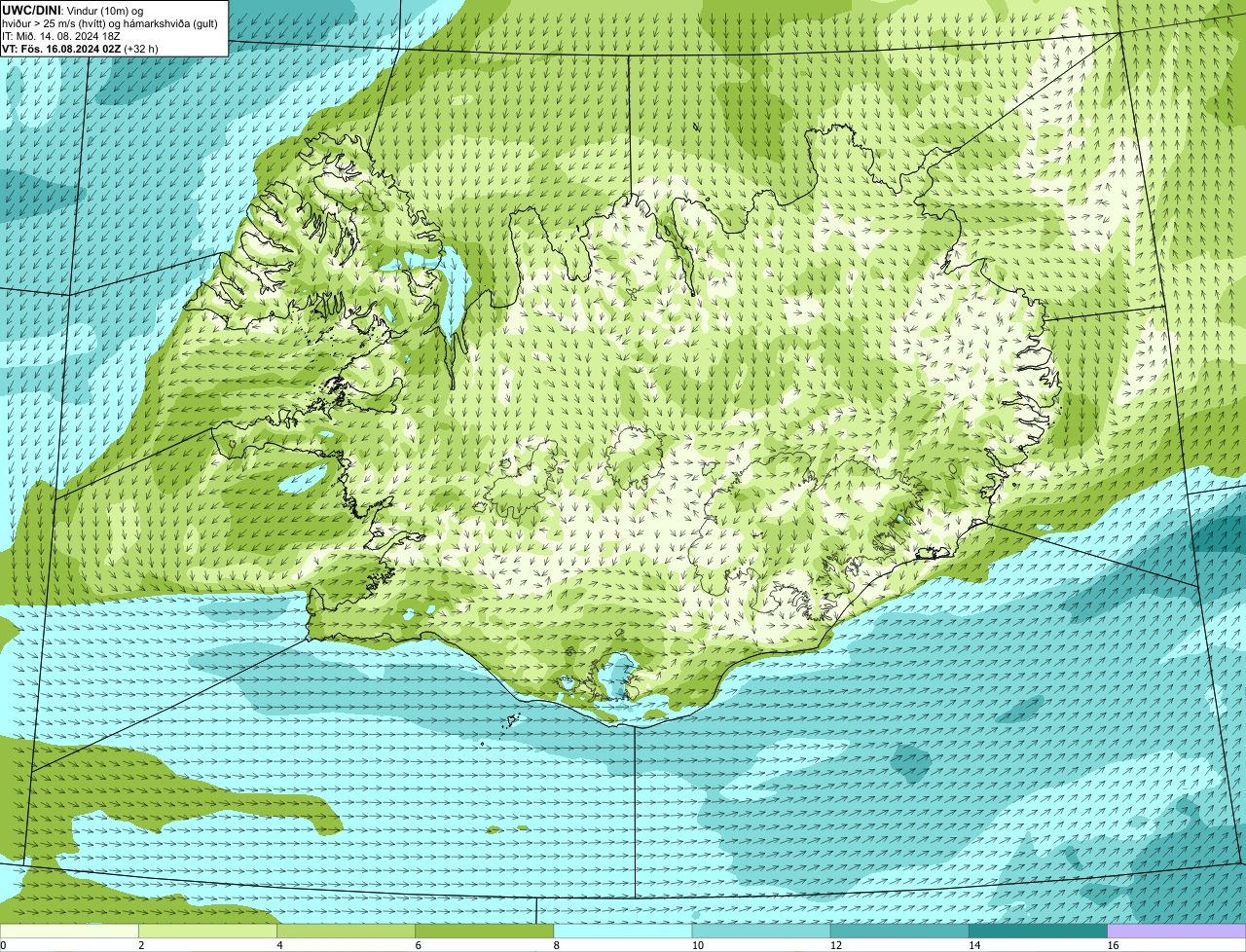The image size is (1246, 952).
Task: Click the 'VT: Fös. 16.08.2024 02Z' valid time line
Action: pyautogui.click(x=61, y=48)
